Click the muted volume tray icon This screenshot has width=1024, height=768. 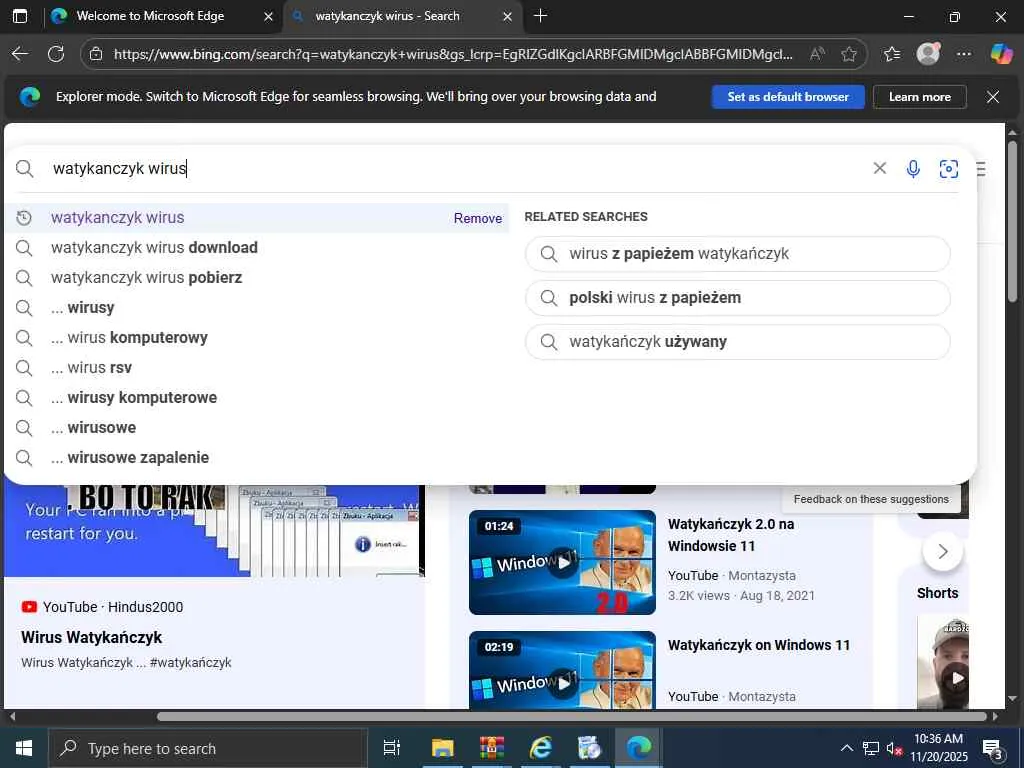pyautogui.click(x=893, y=748)
